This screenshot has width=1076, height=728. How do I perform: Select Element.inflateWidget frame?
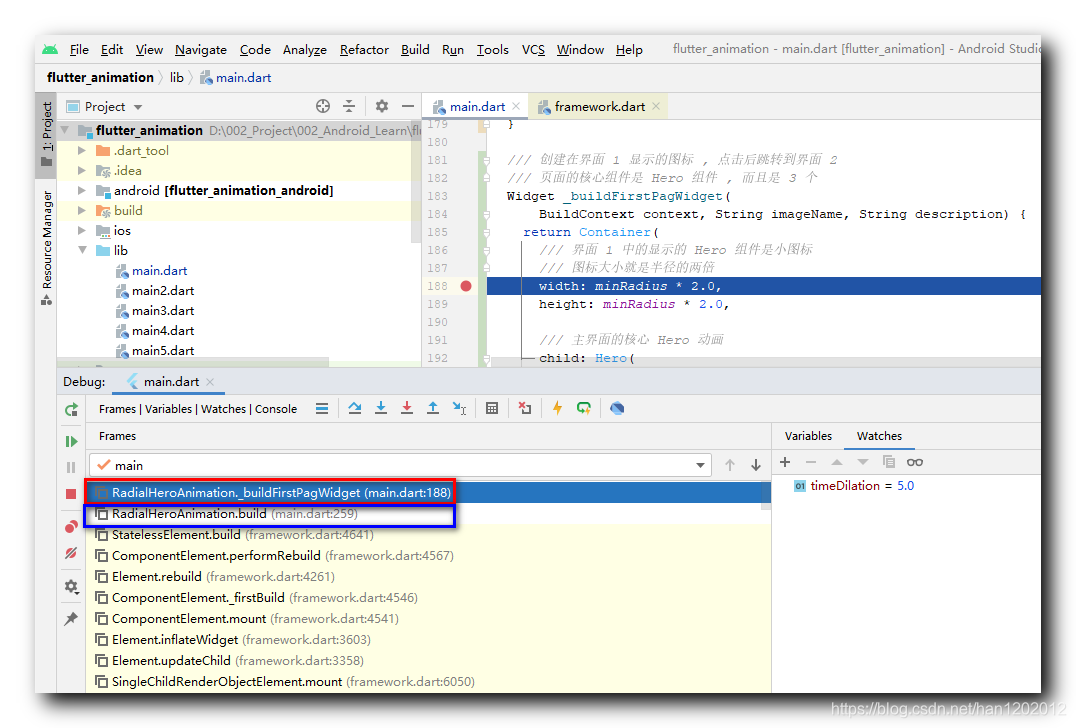pyautogui.click(x=428, y=640)
